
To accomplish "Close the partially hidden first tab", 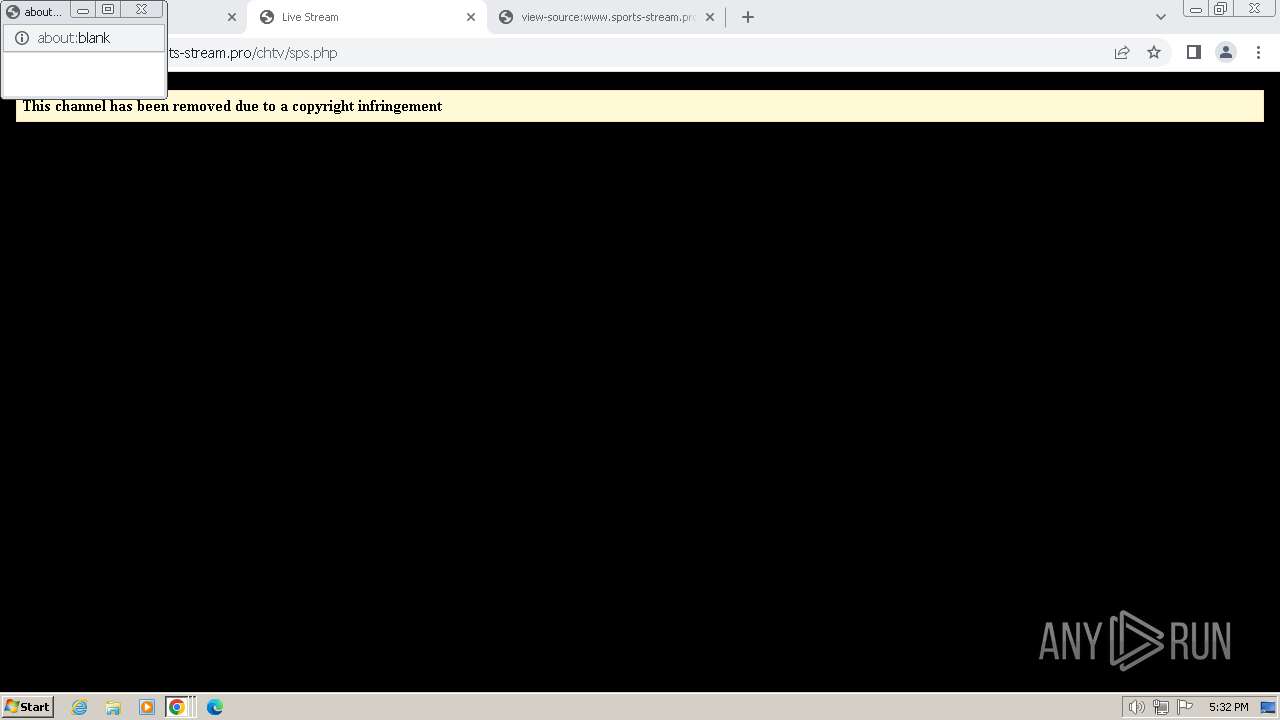I will tap(232, 17).
